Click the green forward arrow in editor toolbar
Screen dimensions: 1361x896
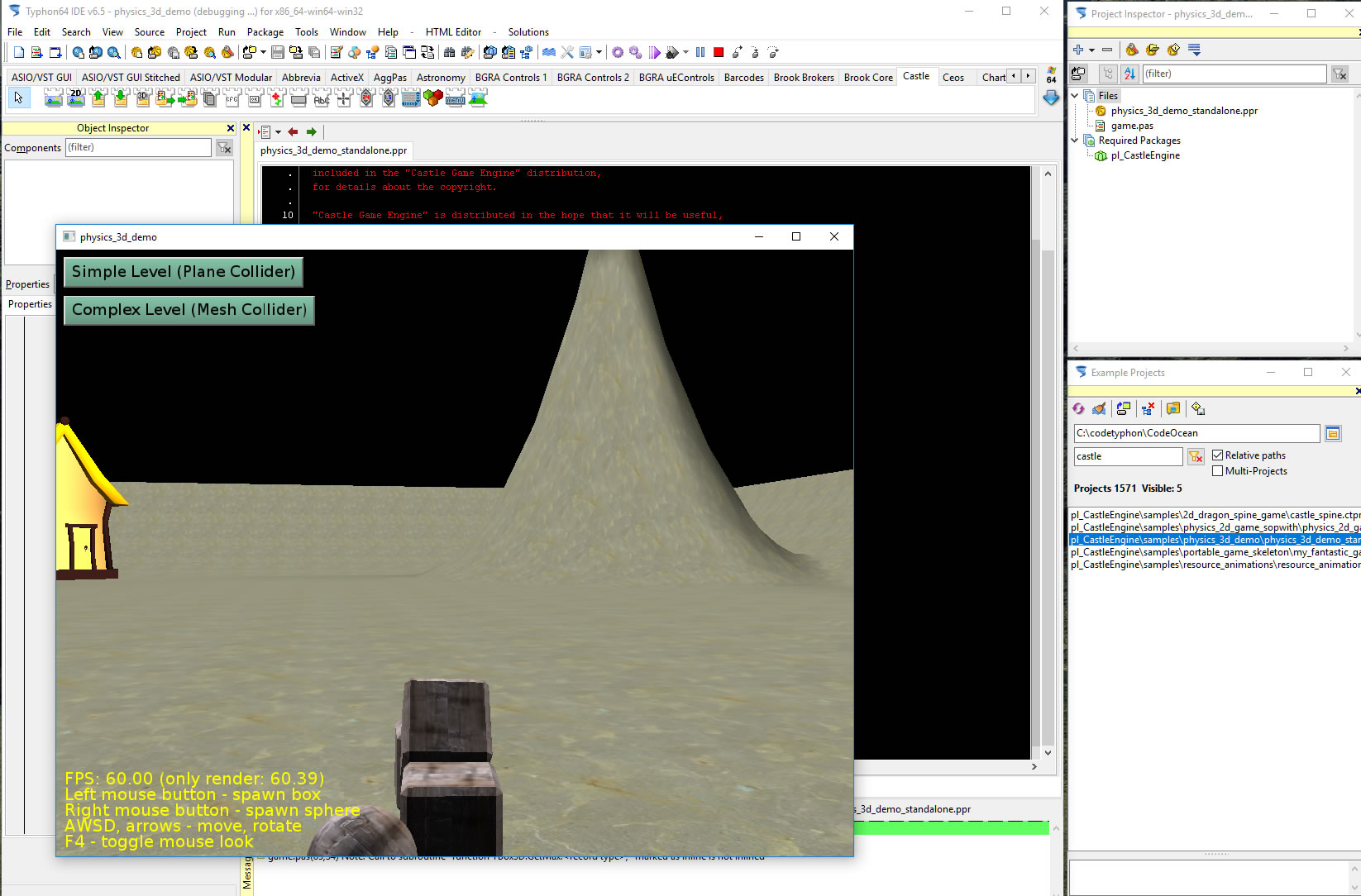pyautogui.click(x=312, y=132)
